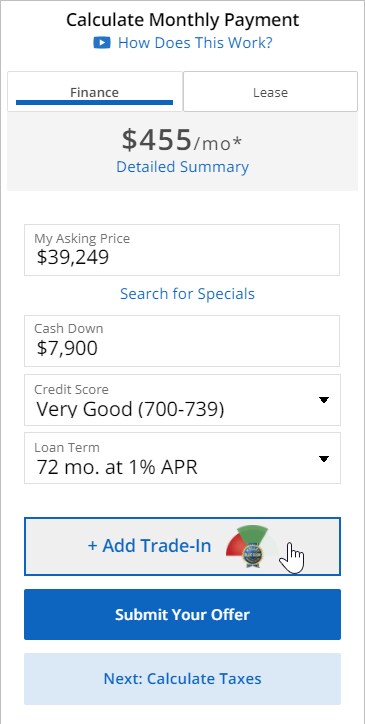Image resolution: width=365 pixels, height=724 pixels.
Task: Select the $7,900 cash down value
Action: click(x=67, y=348)
